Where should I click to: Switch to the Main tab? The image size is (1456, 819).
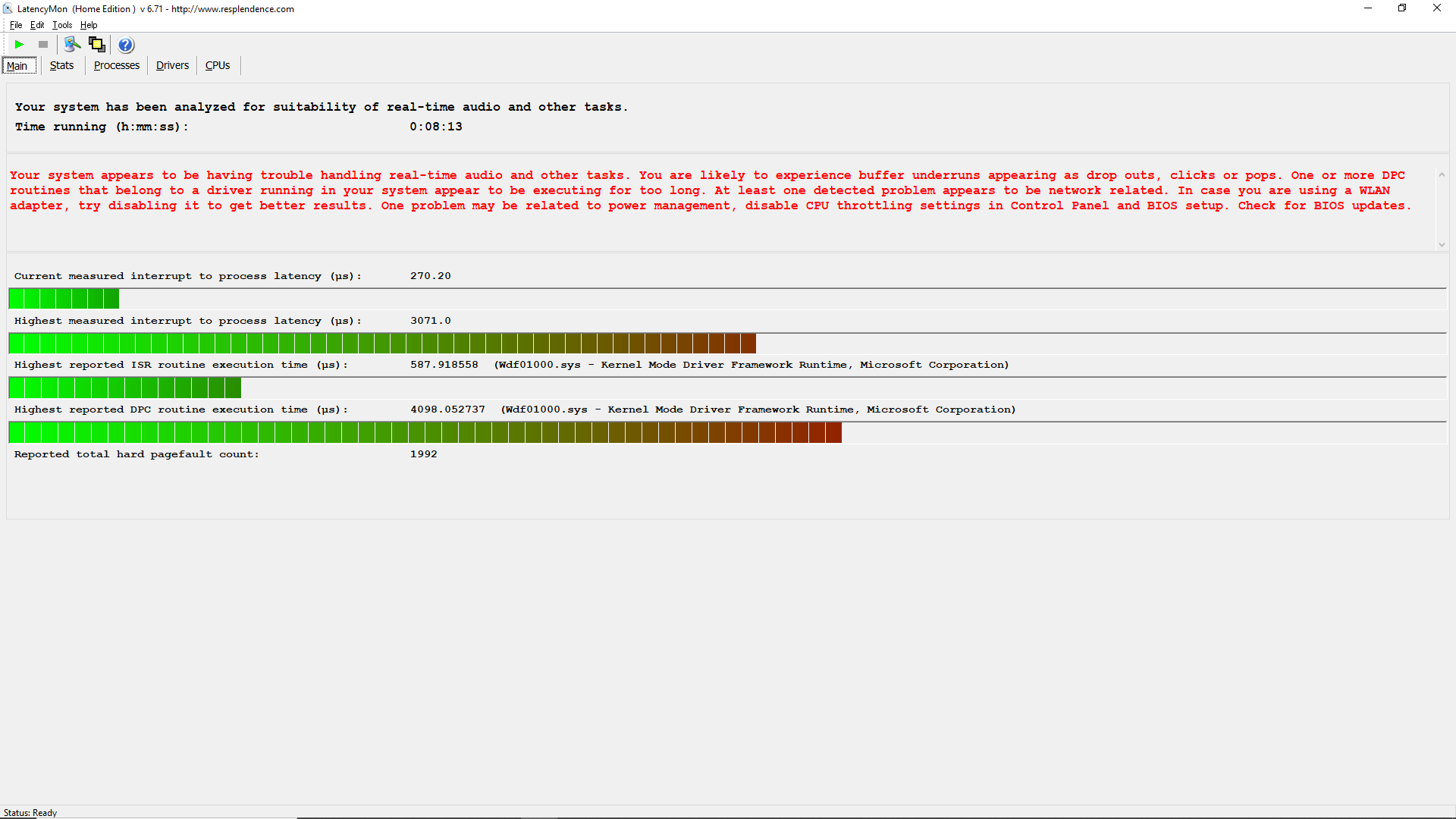point(17,66)
